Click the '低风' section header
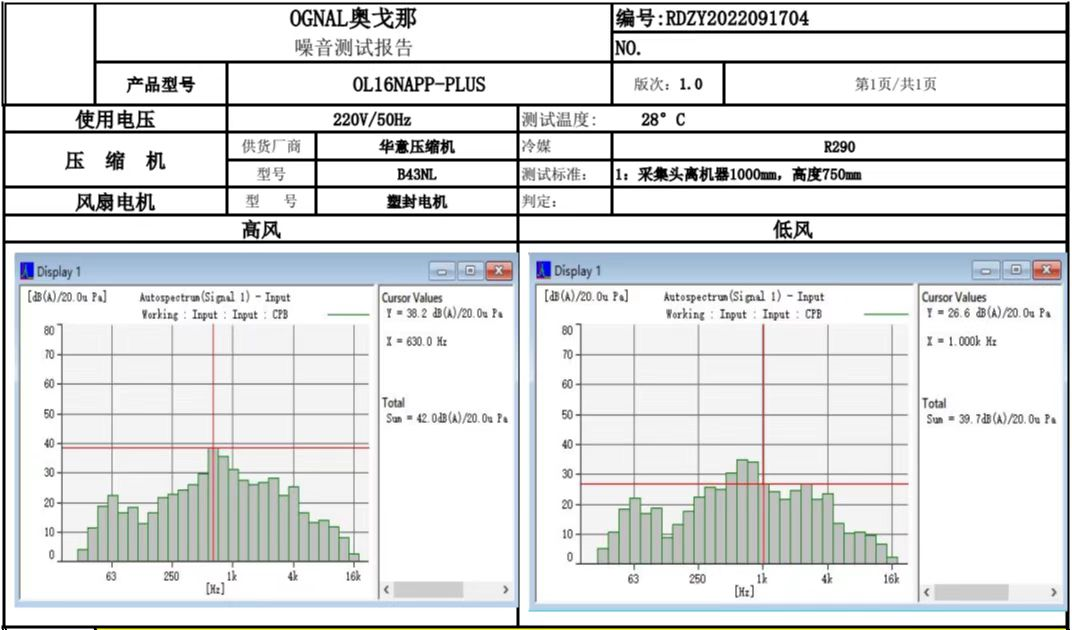This screenshot has height=630, width=1072. point(793,231)
